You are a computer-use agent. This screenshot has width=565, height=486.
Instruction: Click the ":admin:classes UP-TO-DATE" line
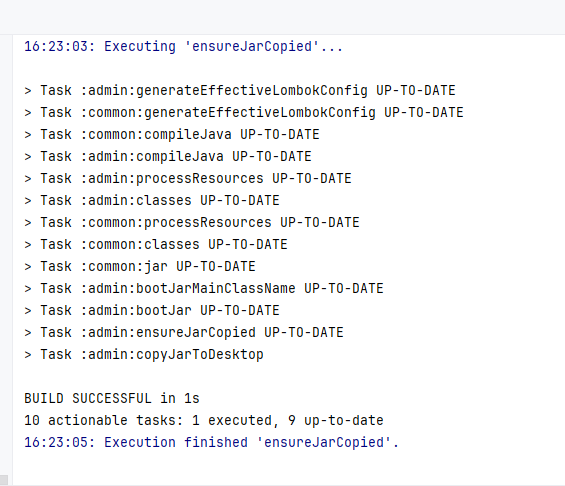[x=151, y=201]
